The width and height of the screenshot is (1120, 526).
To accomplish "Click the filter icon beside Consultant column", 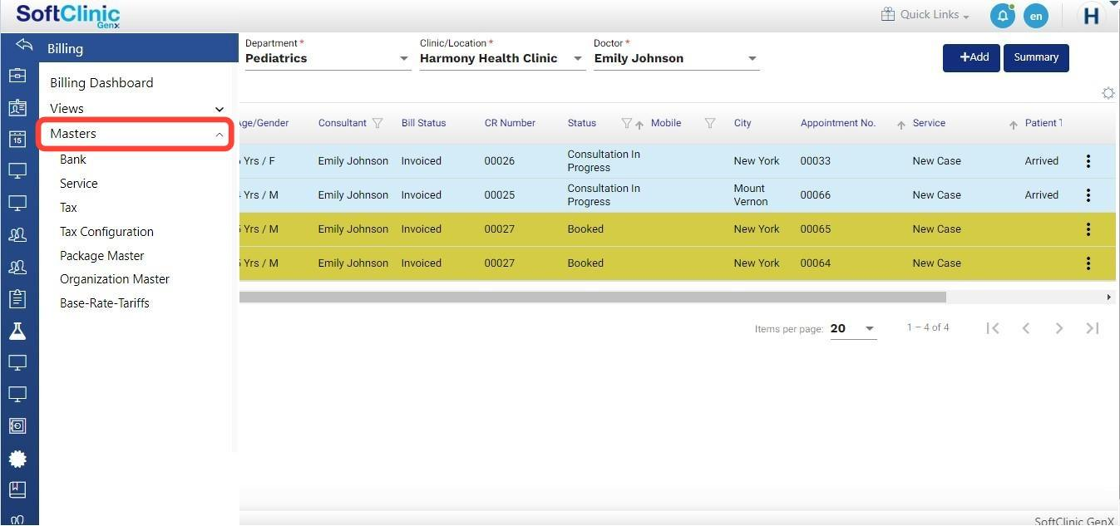I will tap(378, 124).
